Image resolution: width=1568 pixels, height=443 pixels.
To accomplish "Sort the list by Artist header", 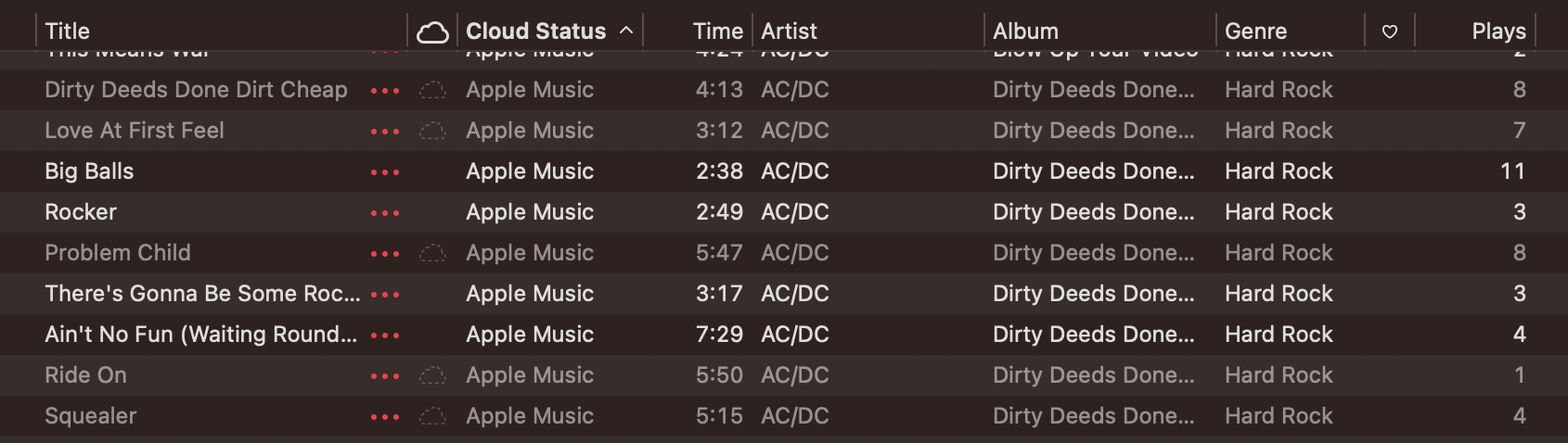I will (x=789, y=32).
